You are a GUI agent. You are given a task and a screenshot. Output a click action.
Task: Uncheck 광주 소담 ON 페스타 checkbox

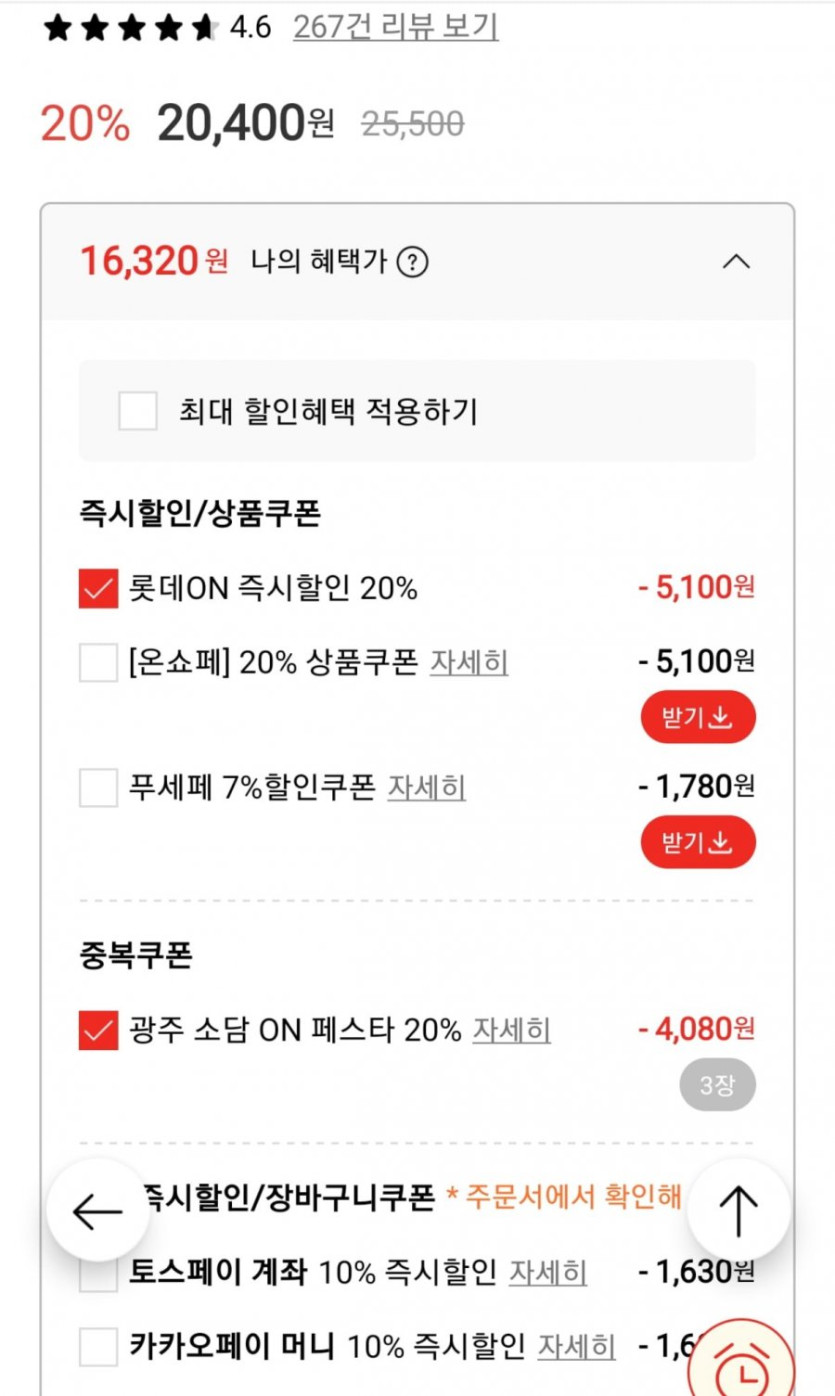click(x=99, y=1030)
